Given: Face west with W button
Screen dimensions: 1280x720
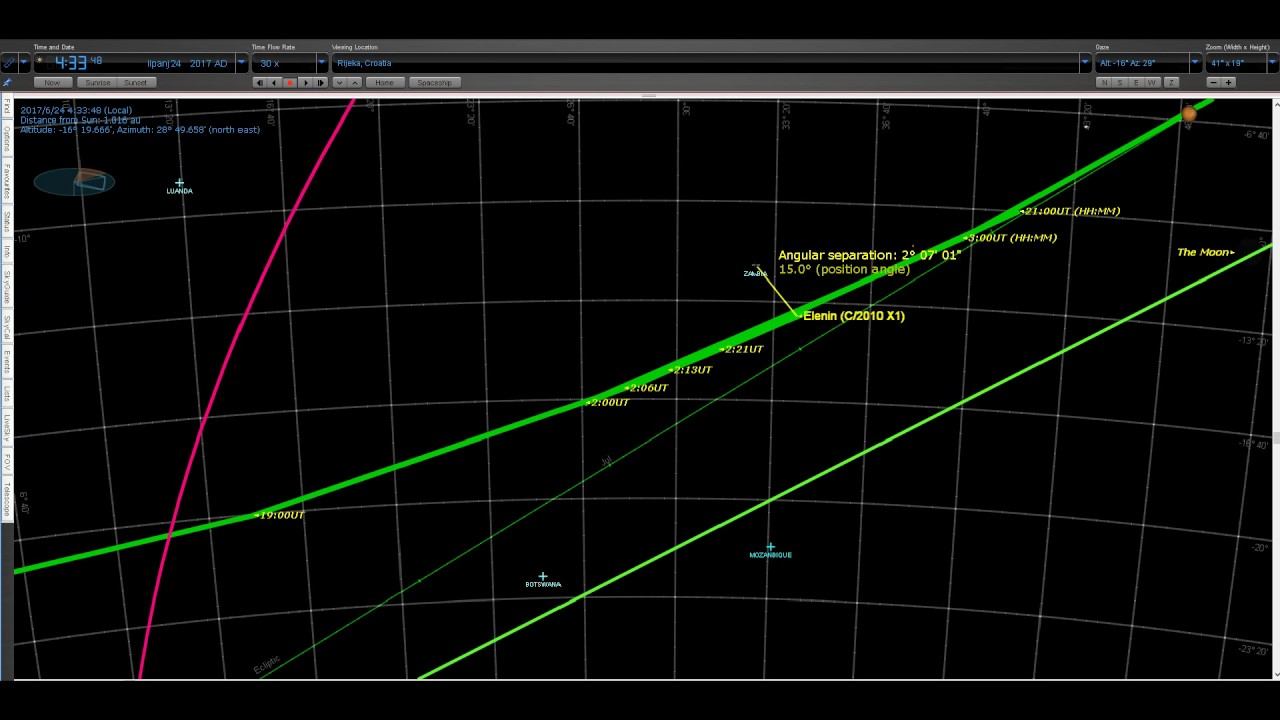Looking at the screenshot, I should point(1154,82).
